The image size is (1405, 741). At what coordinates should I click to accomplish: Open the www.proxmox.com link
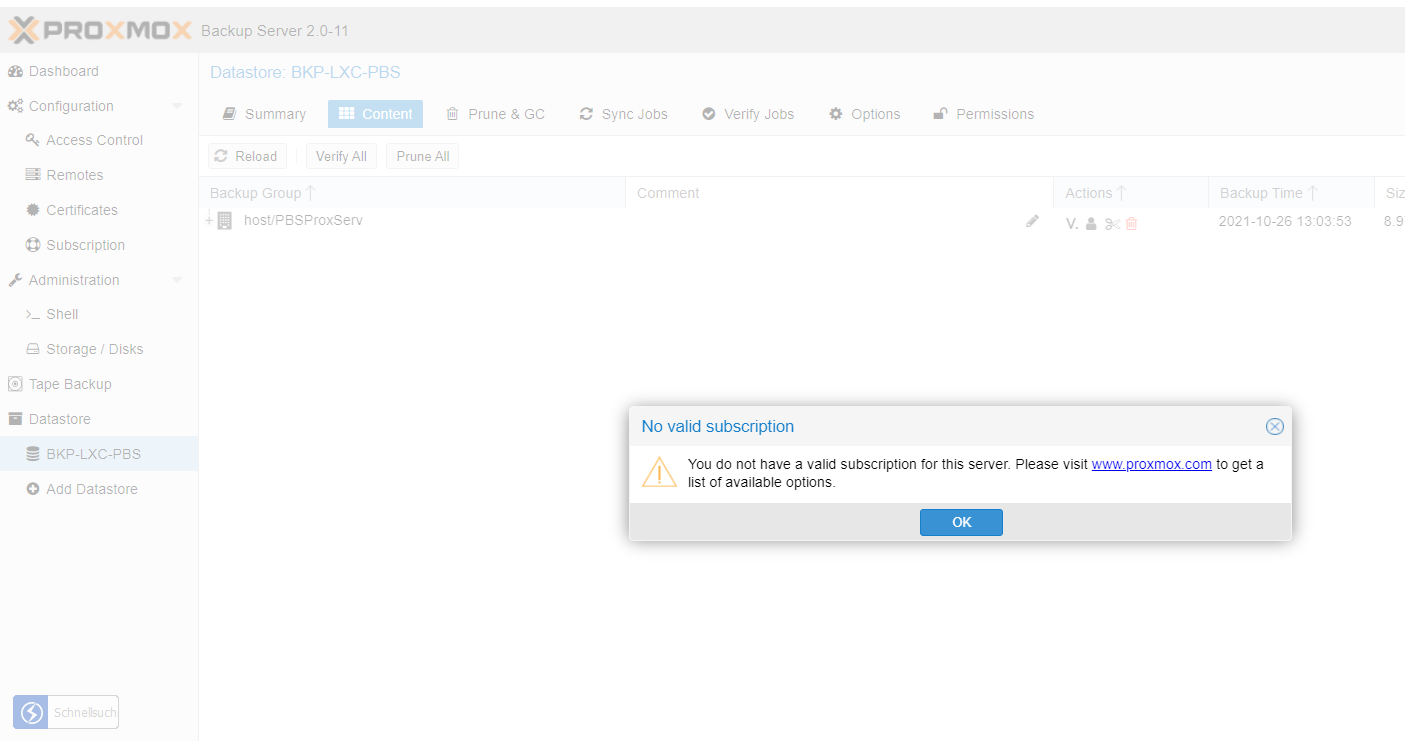pos(1152,464)
